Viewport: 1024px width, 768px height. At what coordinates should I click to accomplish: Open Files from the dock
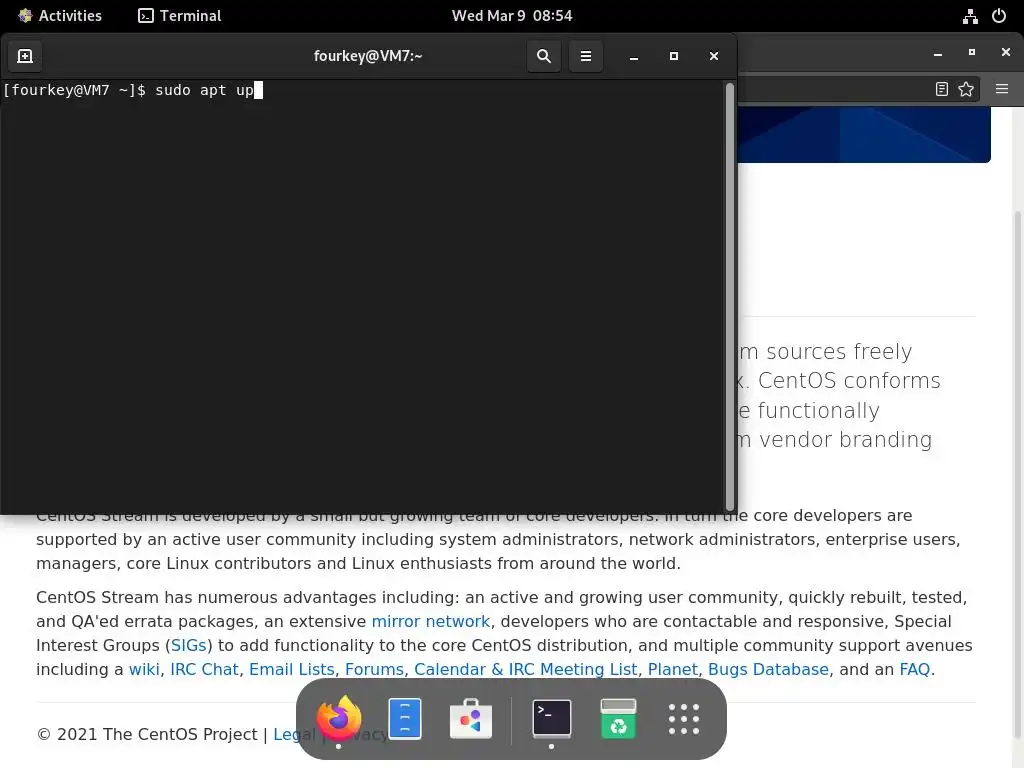click(x=405, y=718)
